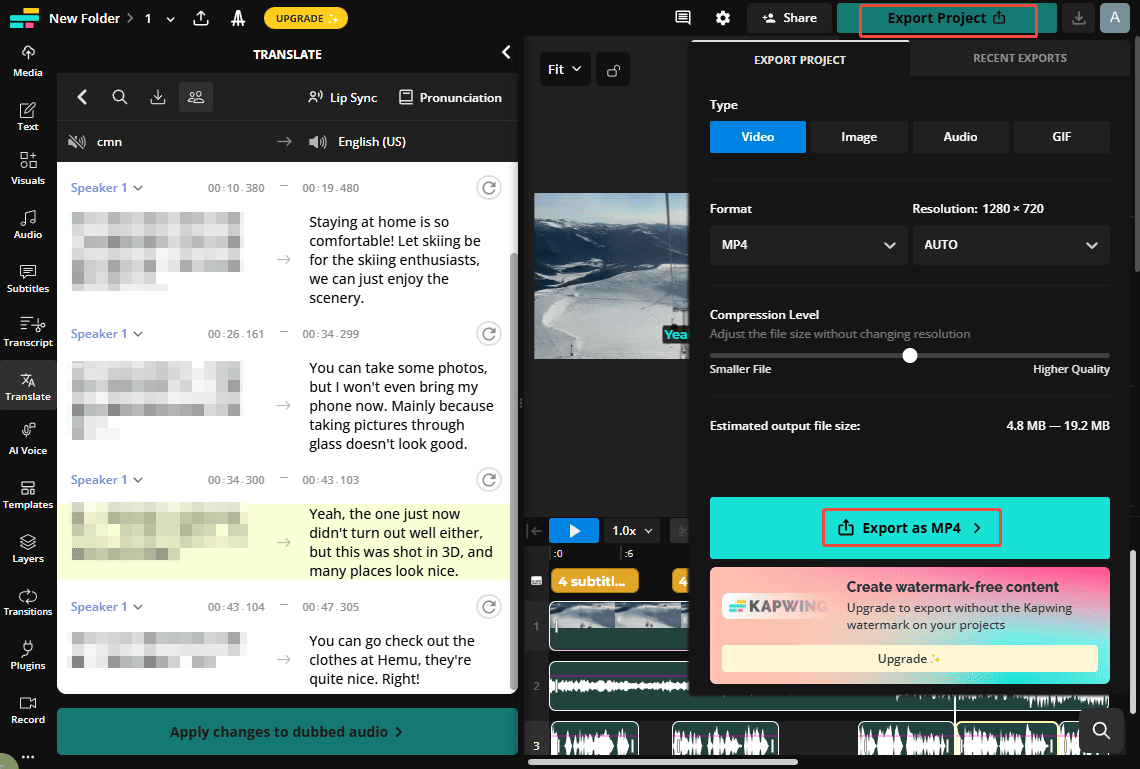Select GIF as the export type
The height and width of the screenshot is (769, 1140).
coord(1062,137)
